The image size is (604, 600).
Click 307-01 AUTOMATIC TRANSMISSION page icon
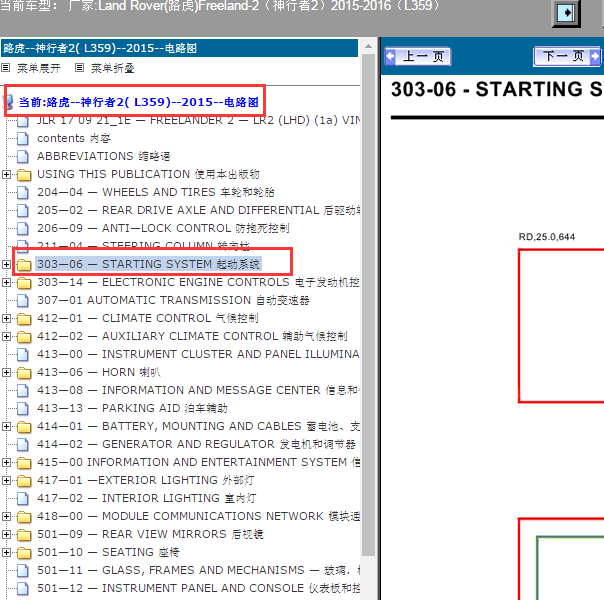[23, 300]
